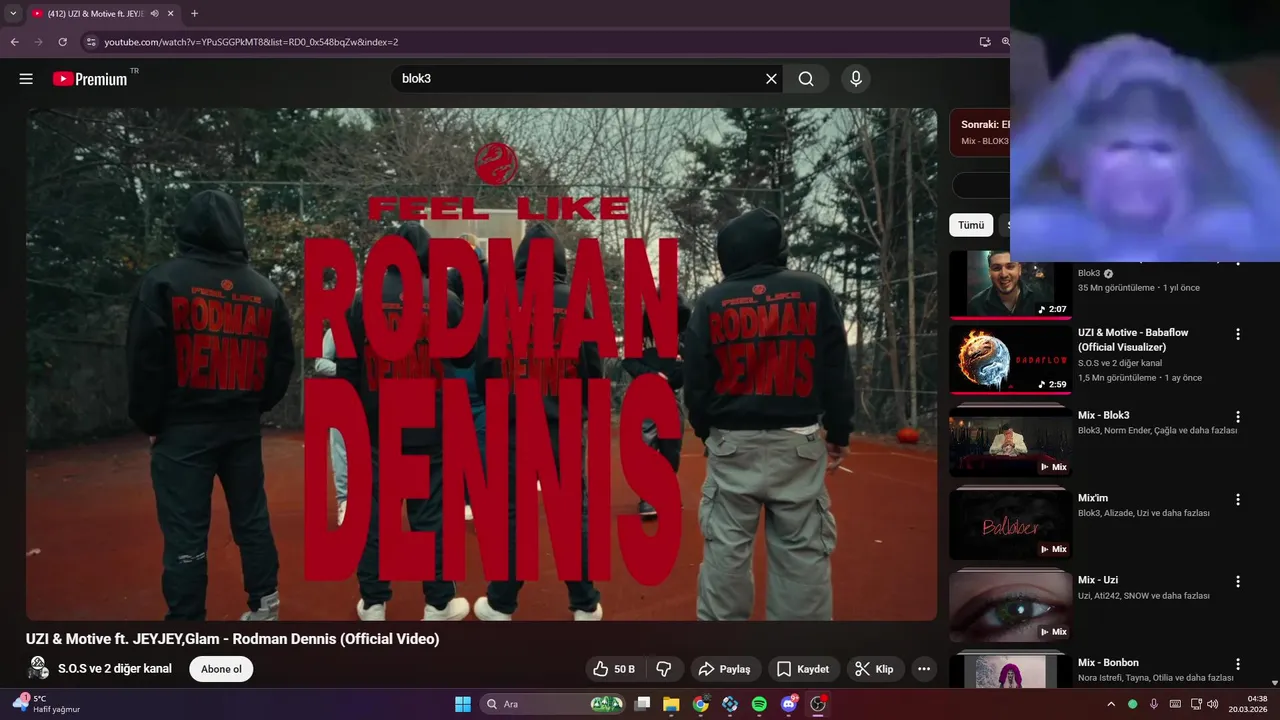Image resolution: width=1280 pixels, height=720 pixels.
Task: Save video with Kaydet button
Action: pyautogui.click(x=803, y=669)
